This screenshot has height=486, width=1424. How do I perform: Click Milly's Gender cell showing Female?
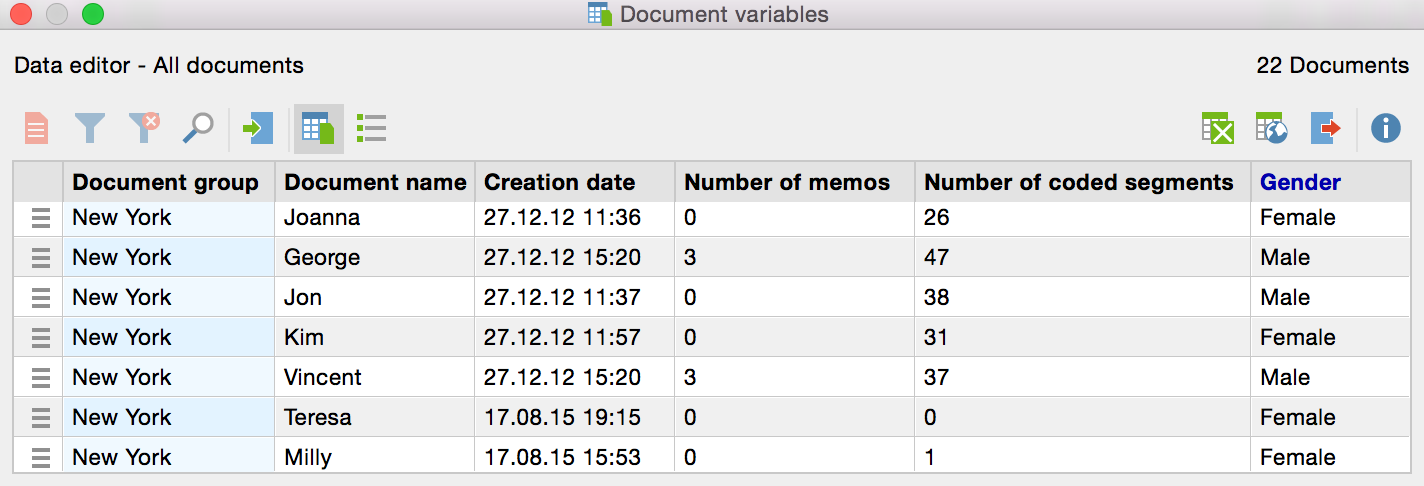coord(1330,457)
